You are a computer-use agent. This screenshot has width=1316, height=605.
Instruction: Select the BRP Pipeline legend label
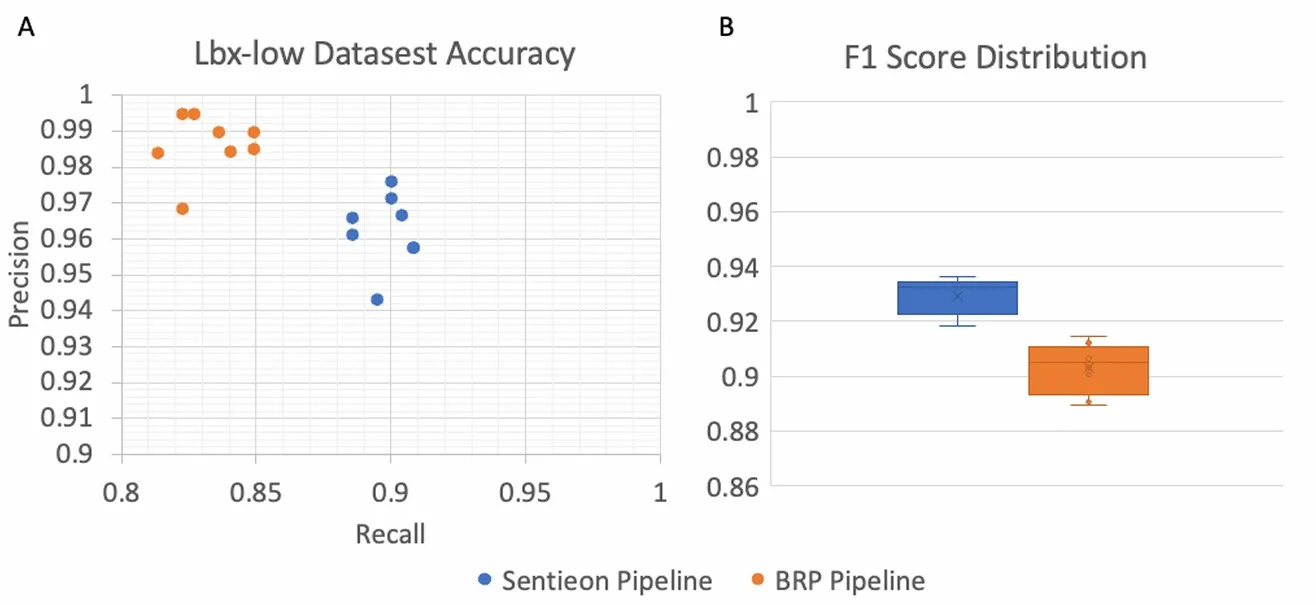pyautogui.click(x=849, y=581)
